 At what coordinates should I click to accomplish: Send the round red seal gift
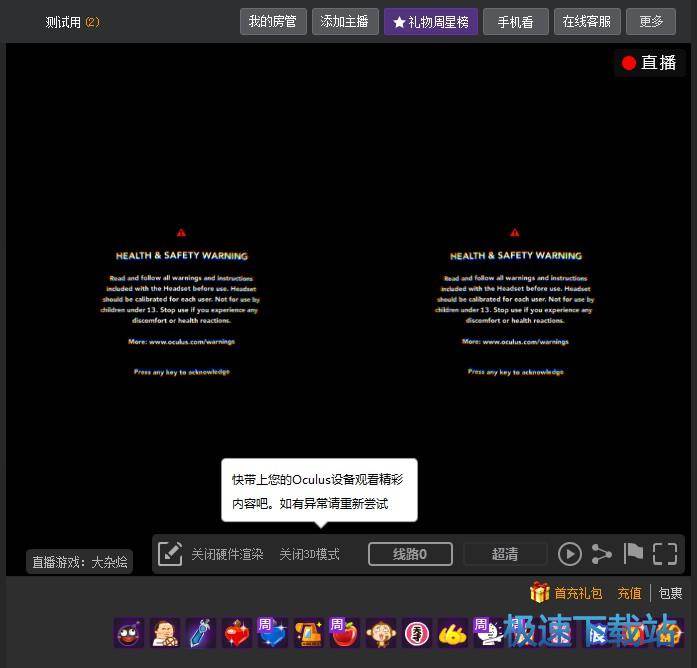tap(417, 632)
